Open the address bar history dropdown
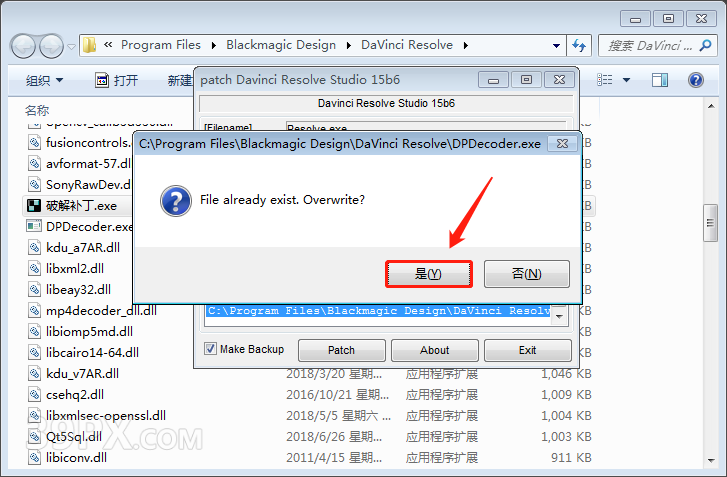This screenshot has width=727, height=477. [x=556, y=45]
